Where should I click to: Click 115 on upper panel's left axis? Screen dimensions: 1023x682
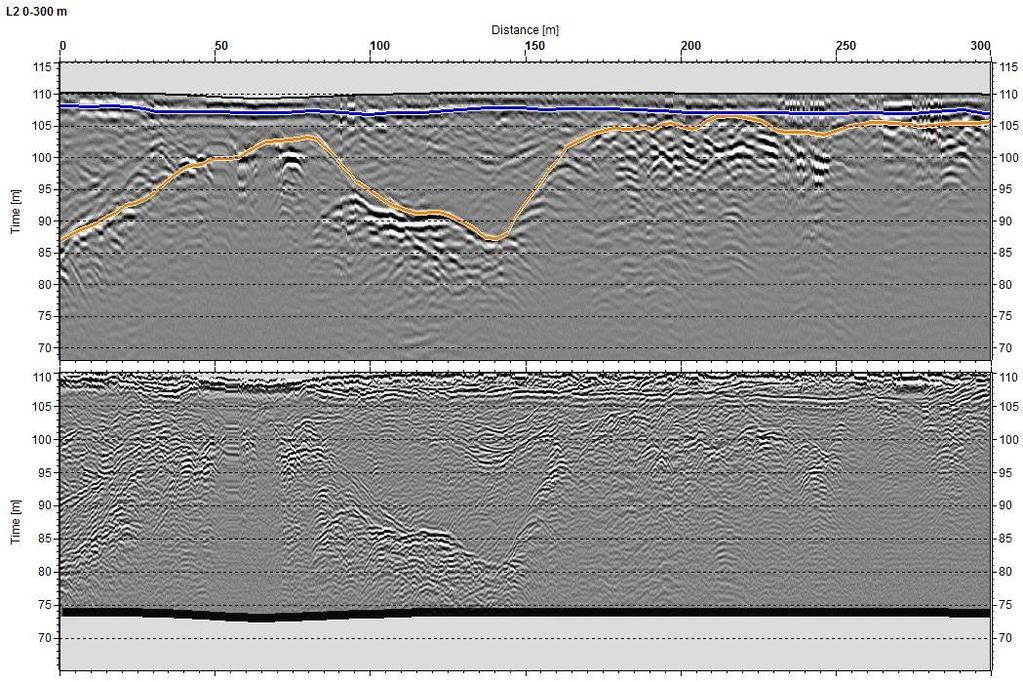pos(42,67)
